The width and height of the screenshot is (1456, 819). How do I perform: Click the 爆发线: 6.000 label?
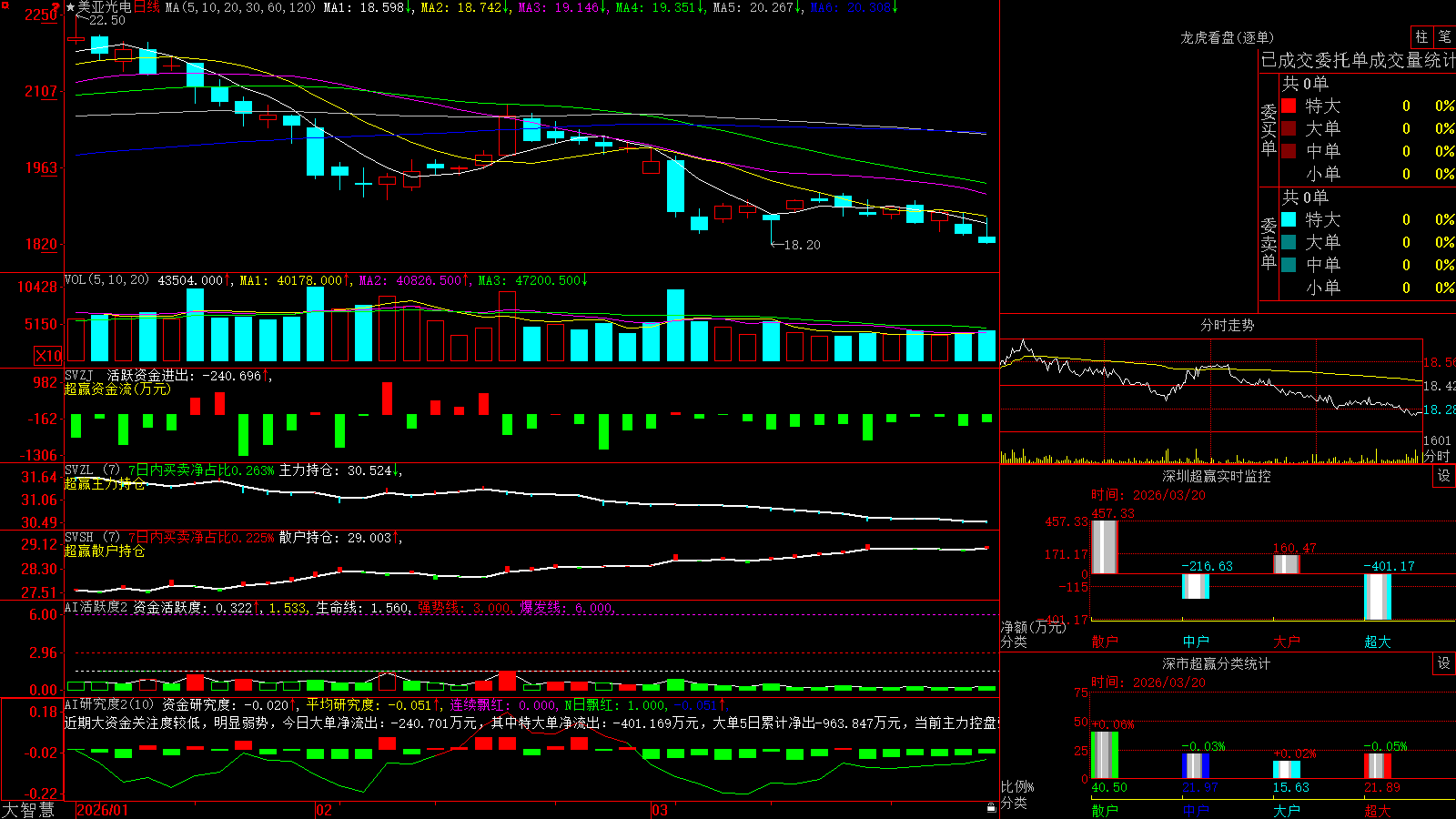pos(566,607)
